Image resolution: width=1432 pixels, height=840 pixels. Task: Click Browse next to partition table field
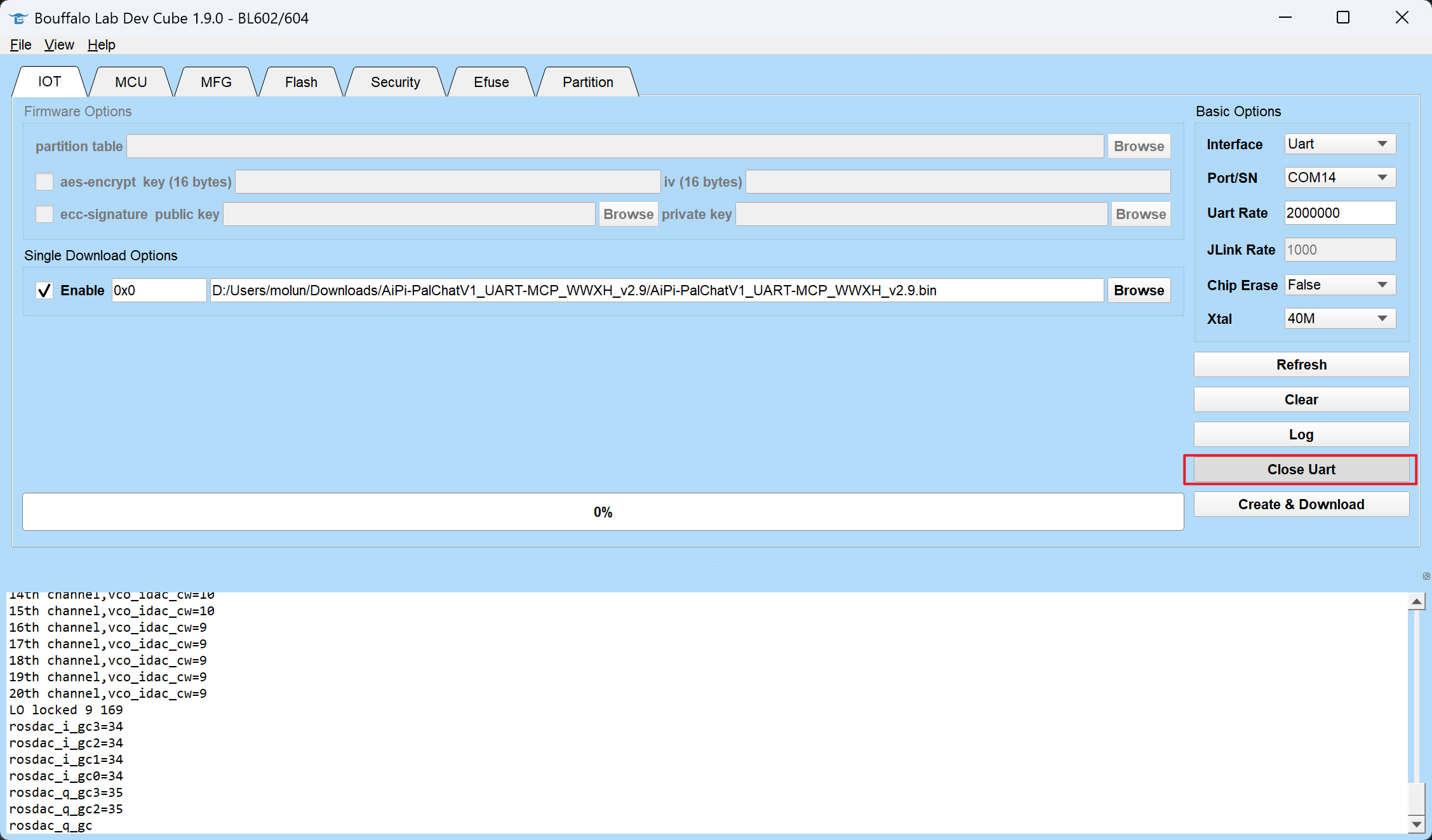(1139, 146)
